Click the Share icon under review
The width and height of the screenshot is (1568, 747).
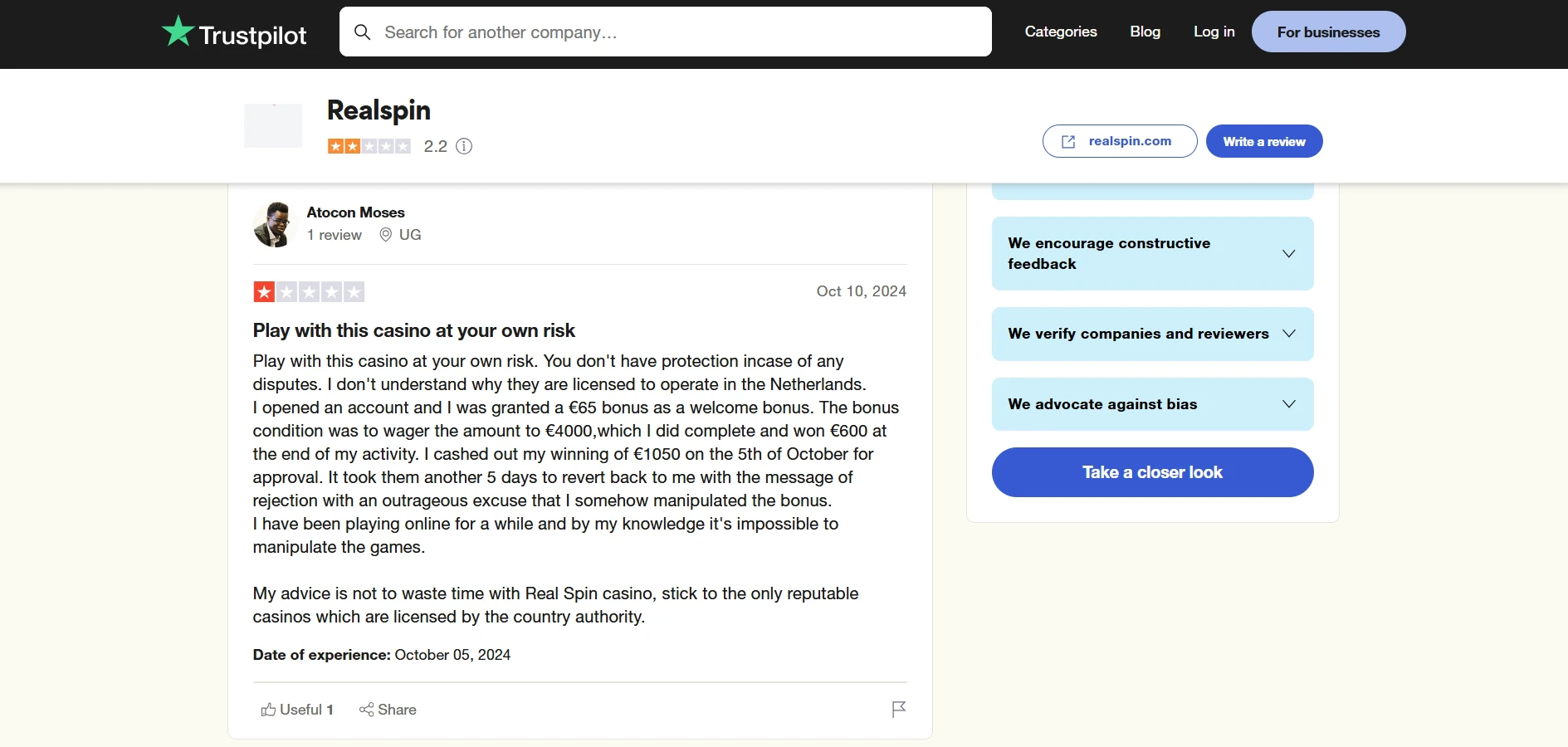pyautogui.click(x=366, y=710)
